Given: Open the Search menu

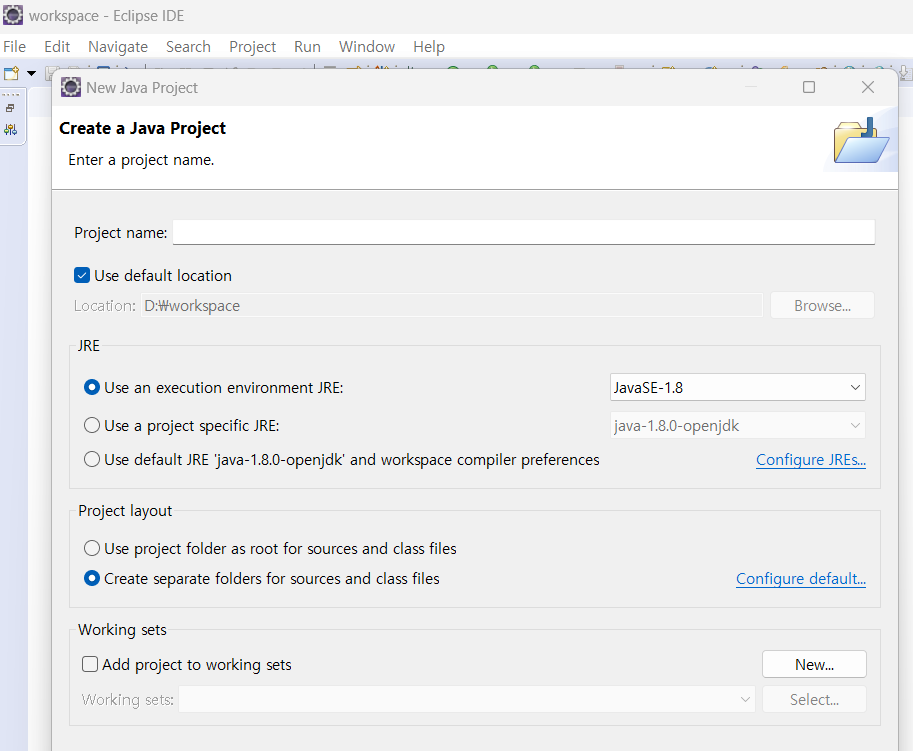Looking at the screenshot, I should (x=188, y=47).
